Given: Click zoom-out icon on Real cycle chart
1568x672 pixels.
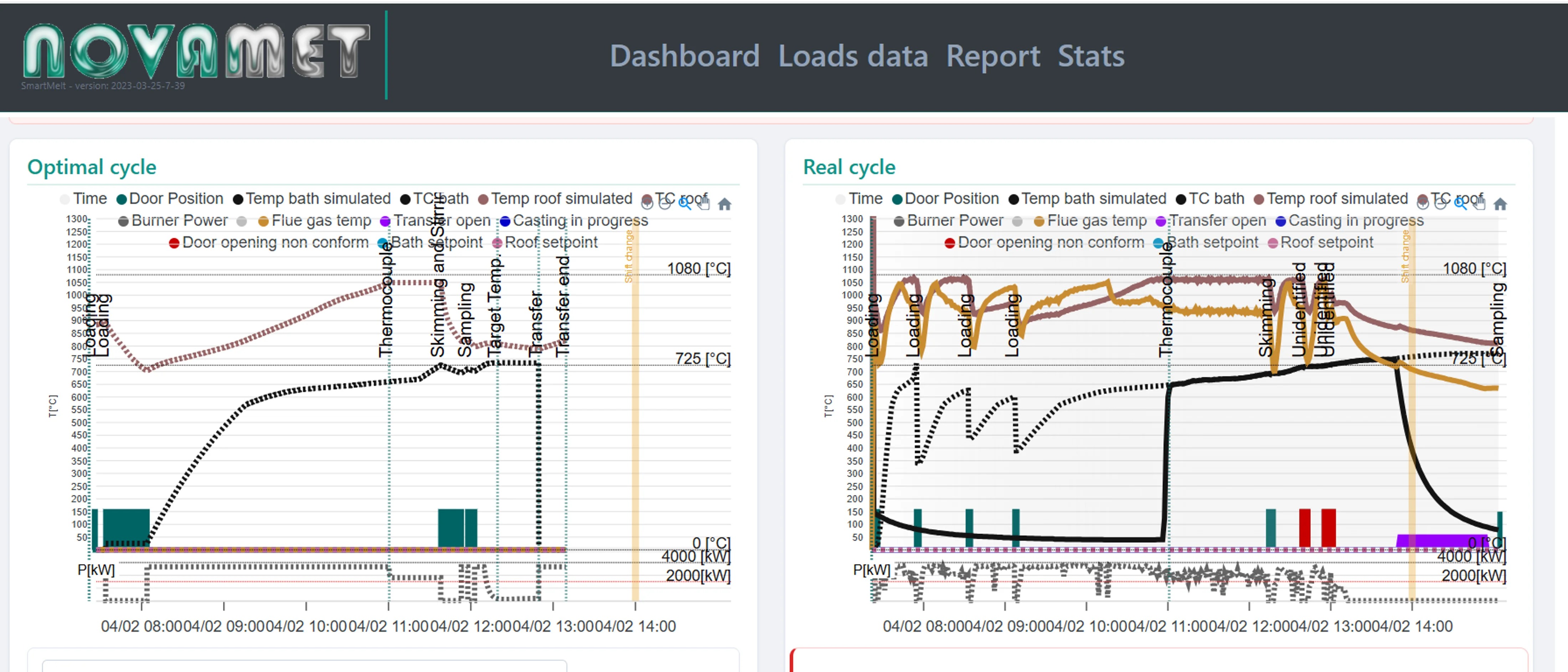Looking at the screenshot, I should click(1440, 204).
